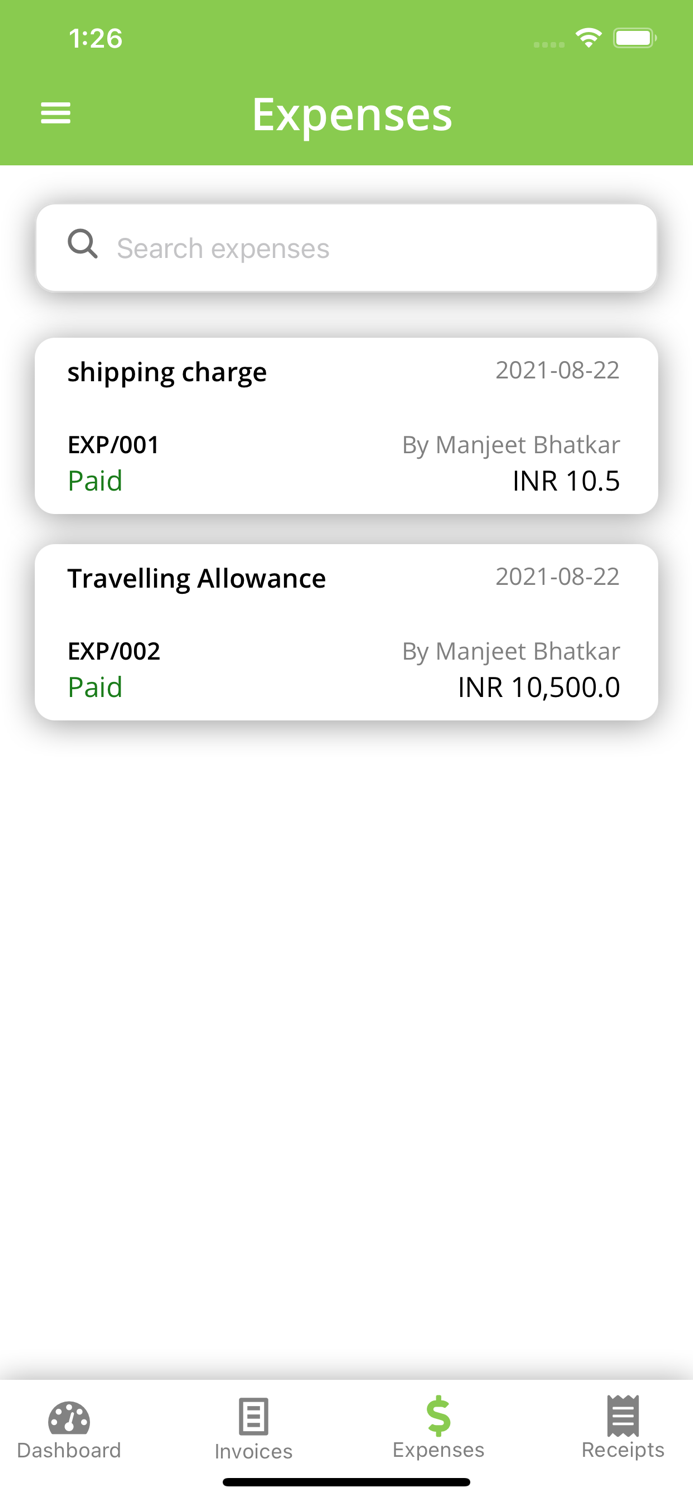Select the Dashboard icon in bottom navigation
Viewport: 693px width, 1500px height.
tap(68, 1414)
